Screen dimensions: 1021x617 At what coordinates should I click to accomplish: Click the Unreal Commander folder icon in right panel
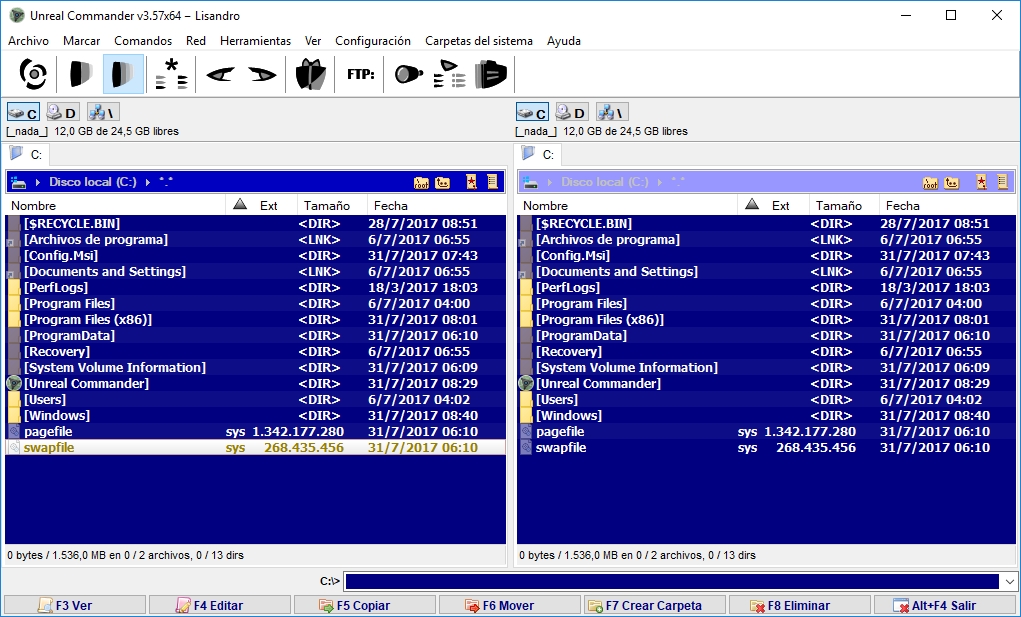[525, 383]
